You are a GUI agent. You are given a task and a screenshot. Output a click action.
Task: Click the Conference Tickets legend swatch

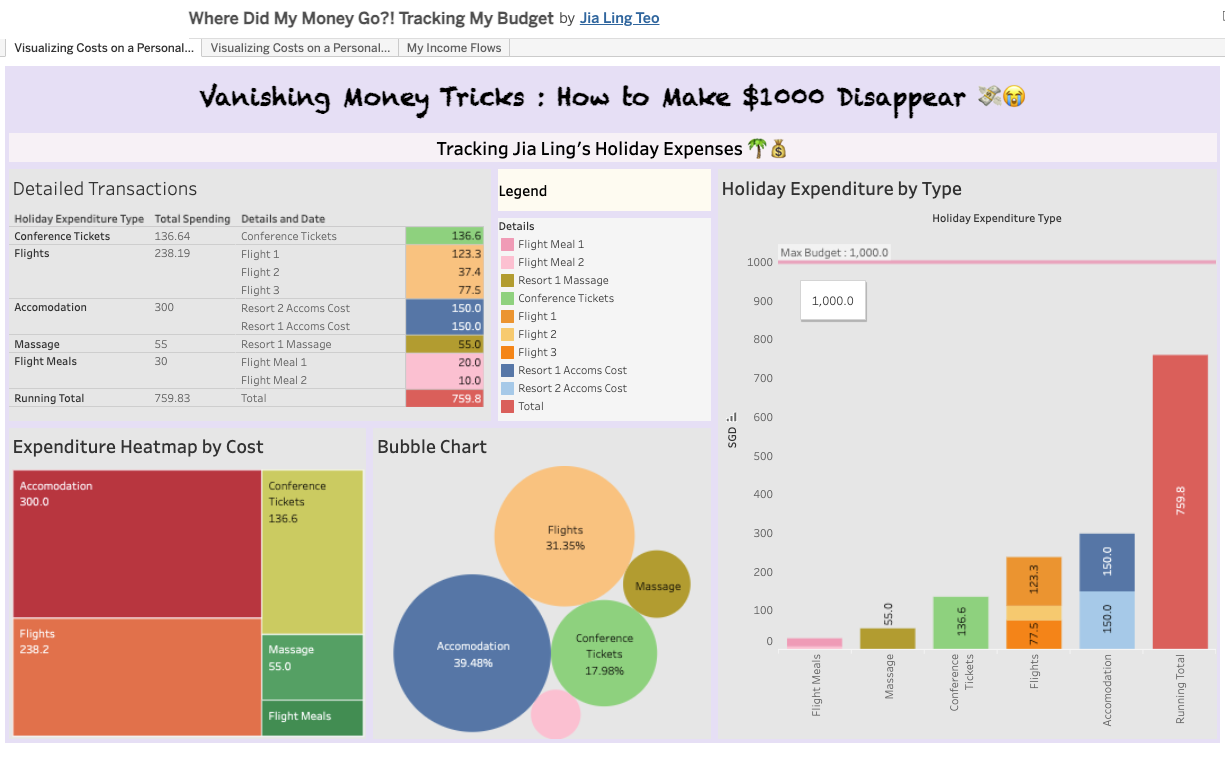[507, 299]
